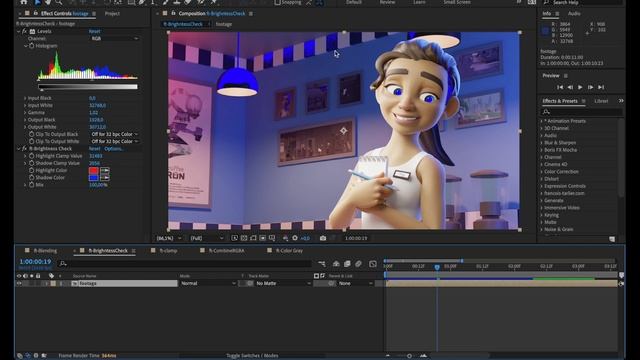Image resolution: width=640 pixels, height=360 pixels.
Task: Click the Histogram stopwatch icon
Action: click(32, 46)
